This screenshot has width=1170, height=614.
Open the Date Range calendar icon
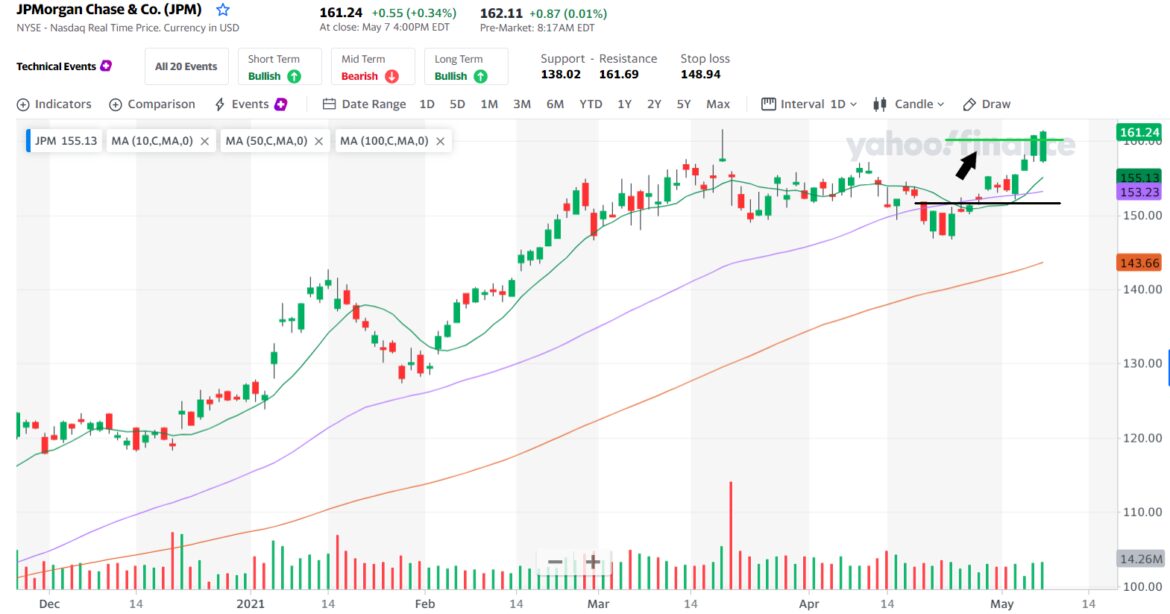(329, 103)
